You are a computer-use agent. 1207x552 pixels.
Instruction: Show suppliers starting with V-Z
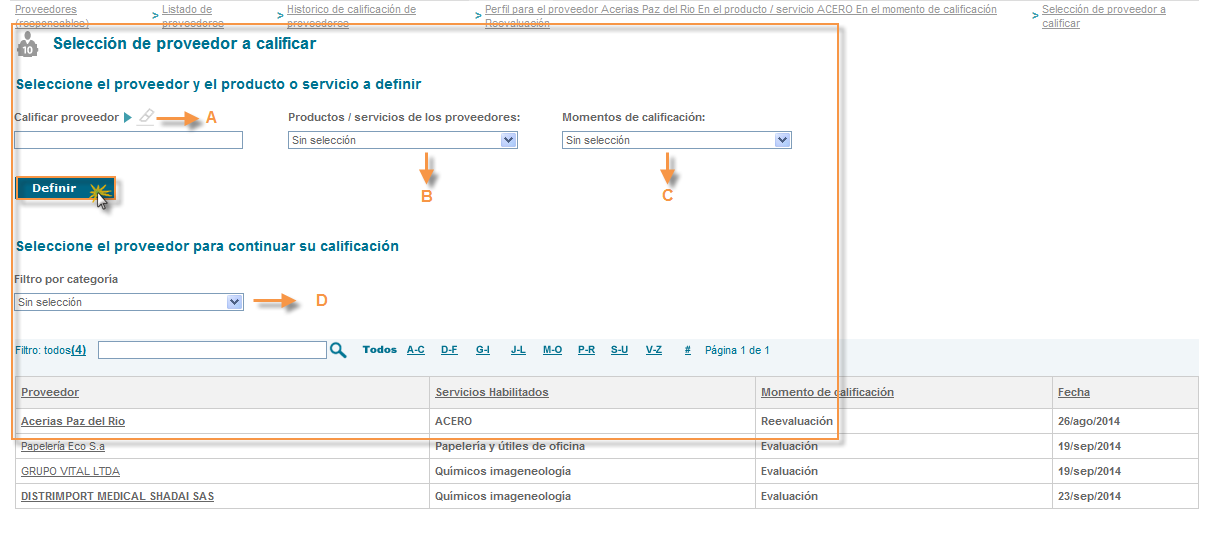[653, 350]
